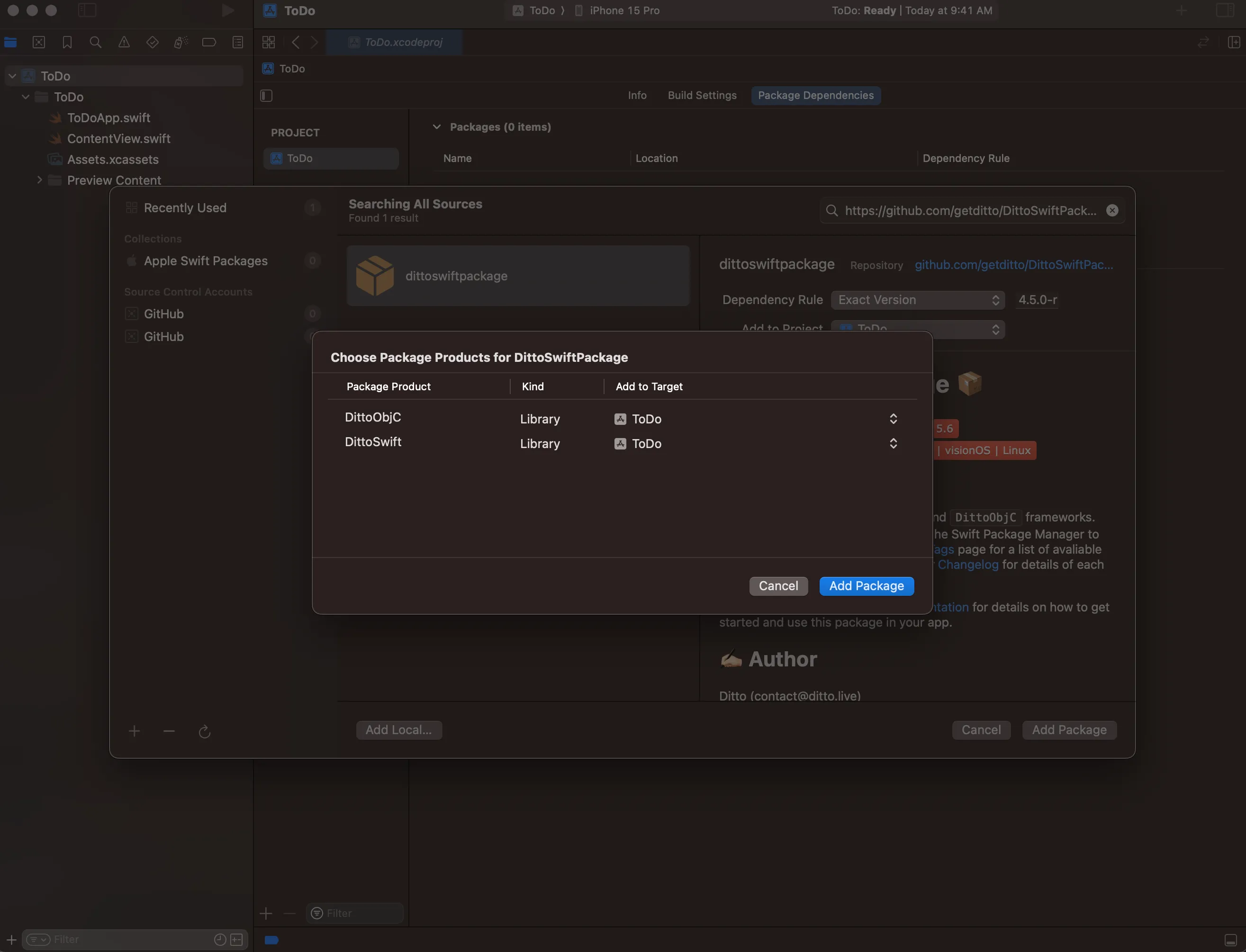Screen dimensions: 1246x952
Task: Cancel the Choose Package Products dialog
Action: point(778,586)
